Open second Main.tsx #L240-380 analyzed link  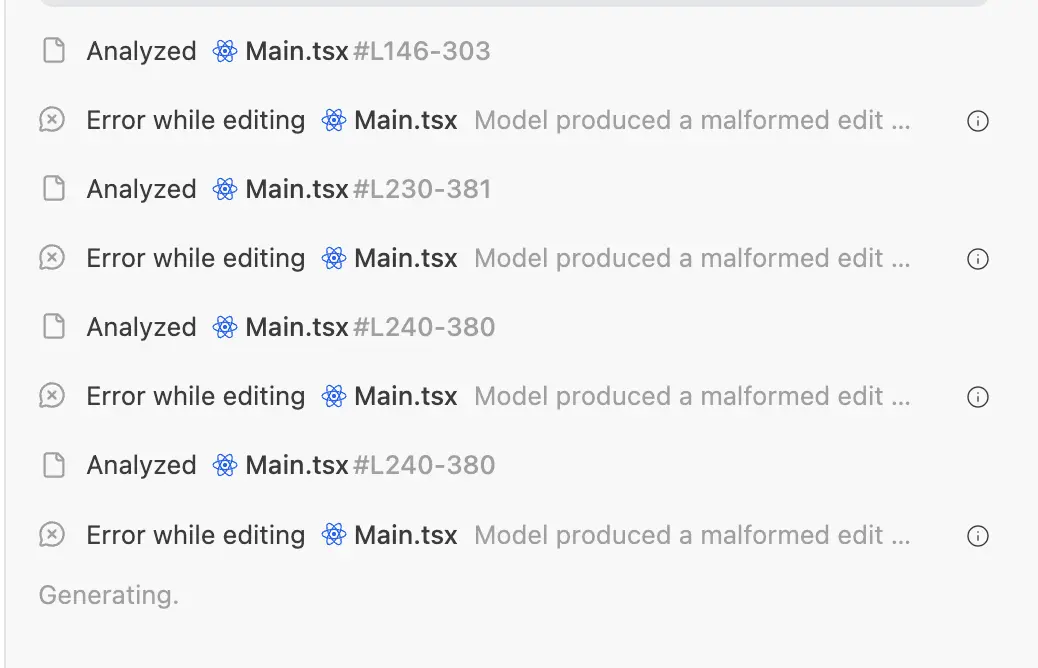370,465
